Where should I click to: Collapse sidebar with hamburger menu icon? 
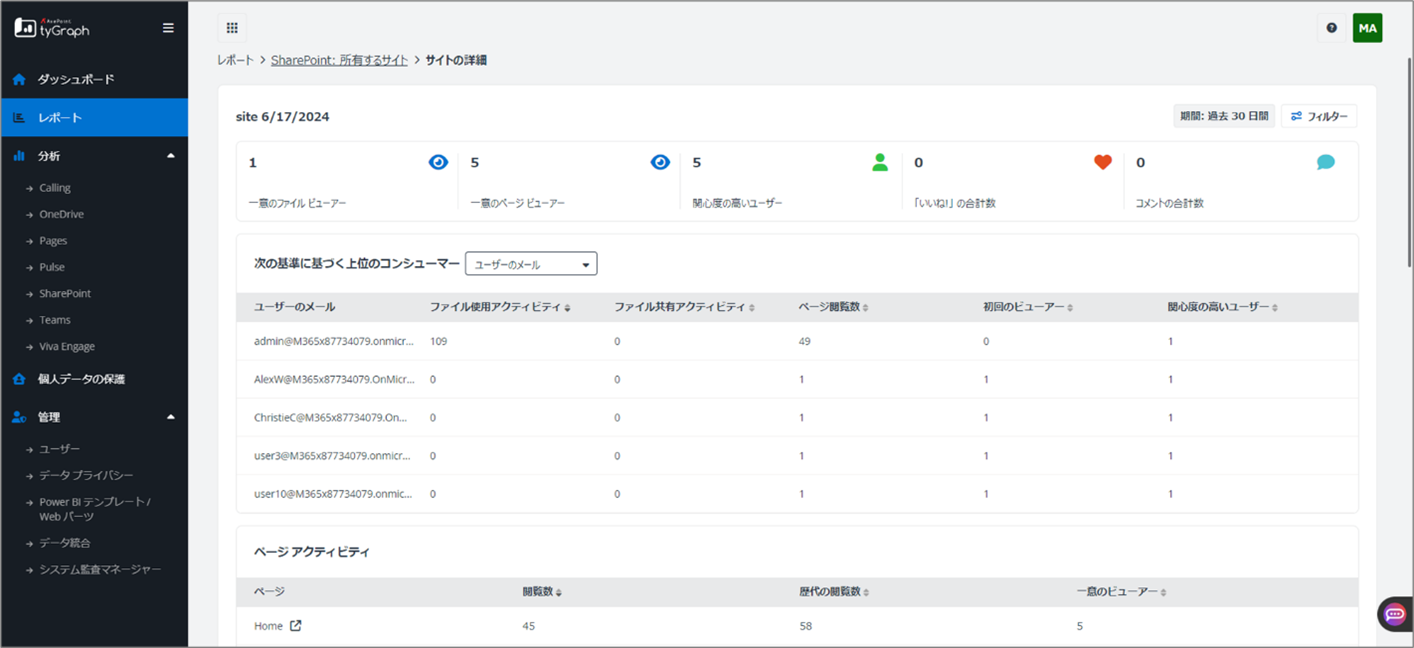pyautogui.click(x=168, y=28)
